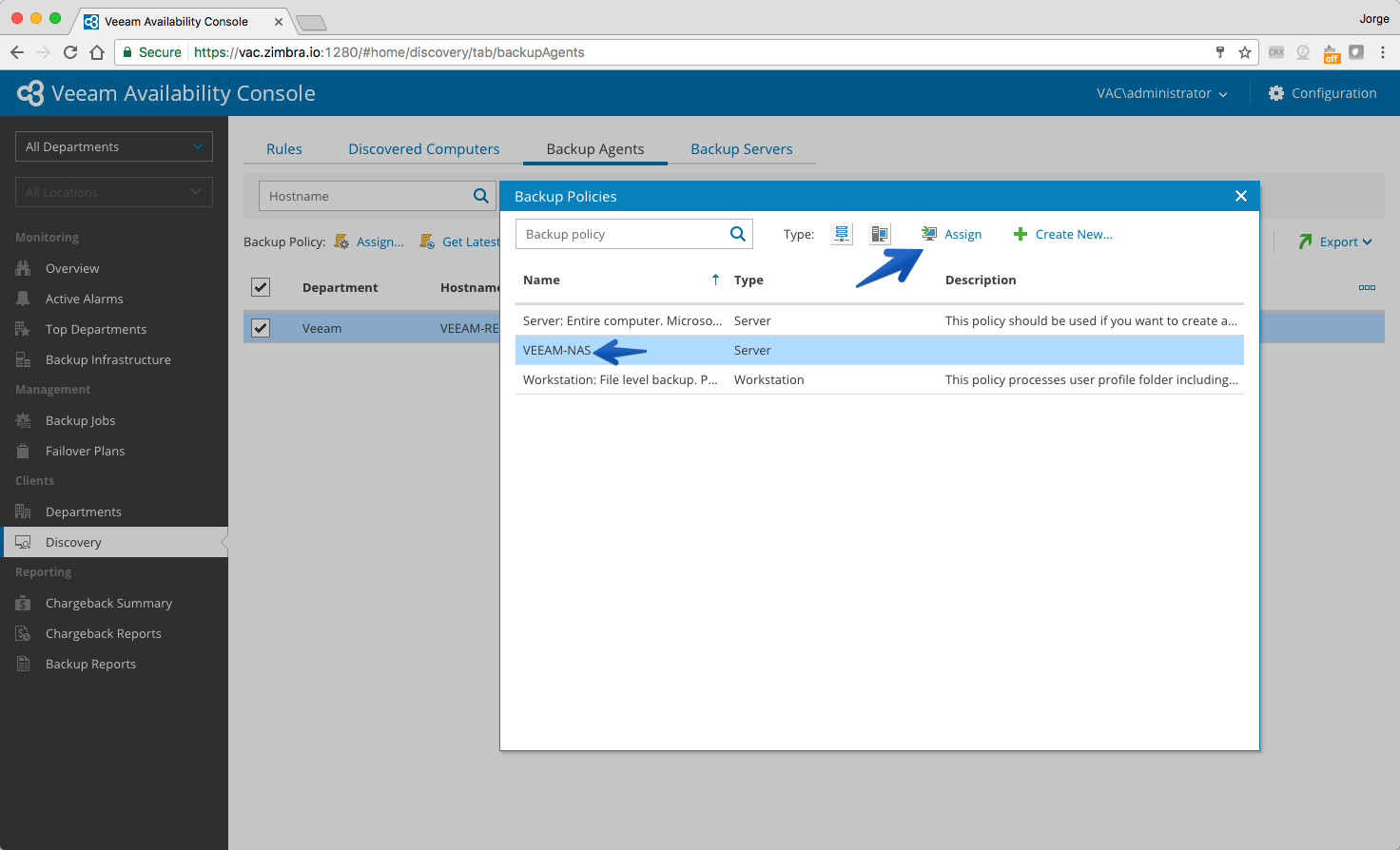Click the Departments sidebar icon

23,512
